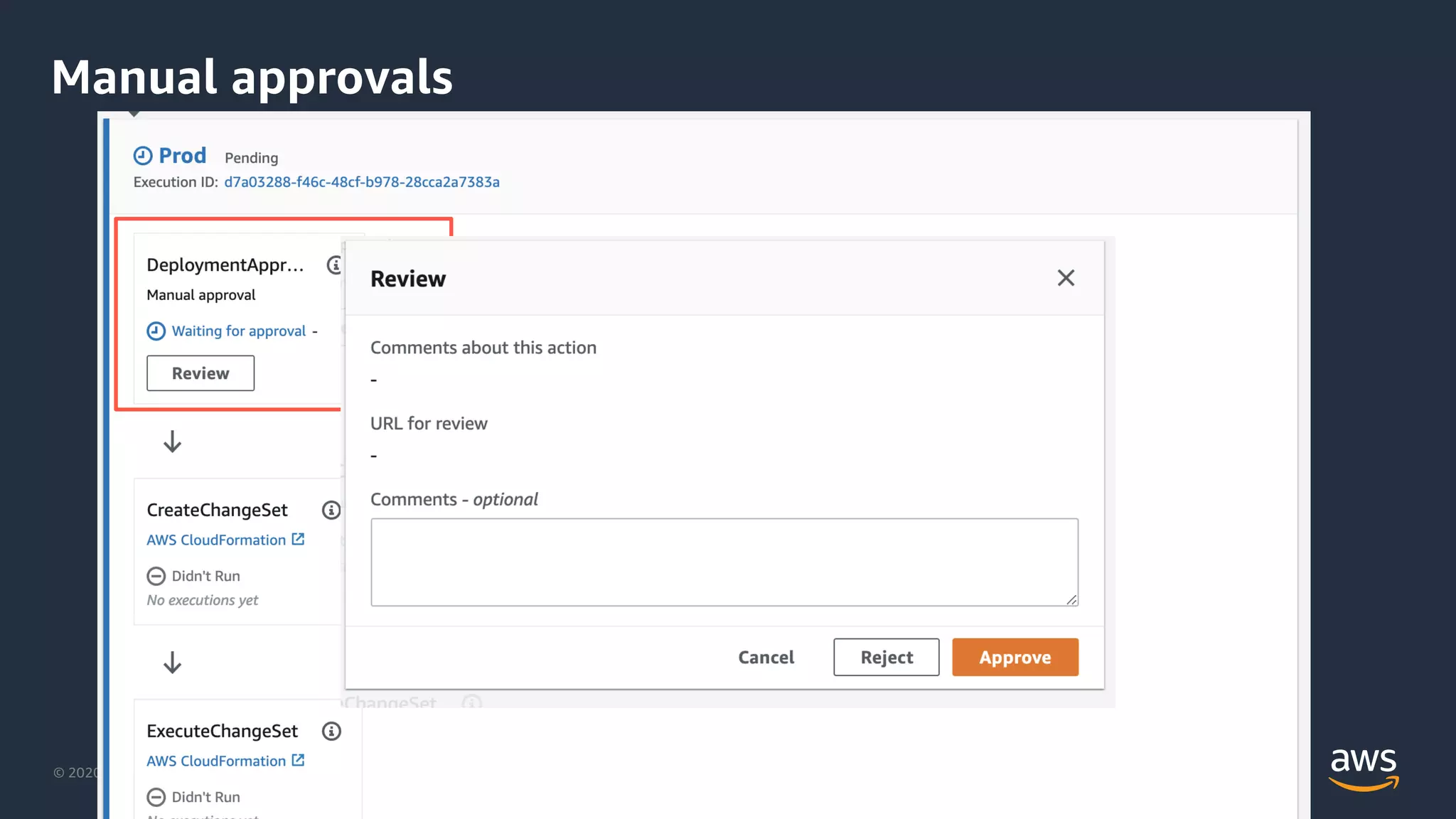The image size is (1456, 819).
Task: Click arrow between CreateChangeSet and ExecuteChangeSet
Action: [x=172, y=663]
